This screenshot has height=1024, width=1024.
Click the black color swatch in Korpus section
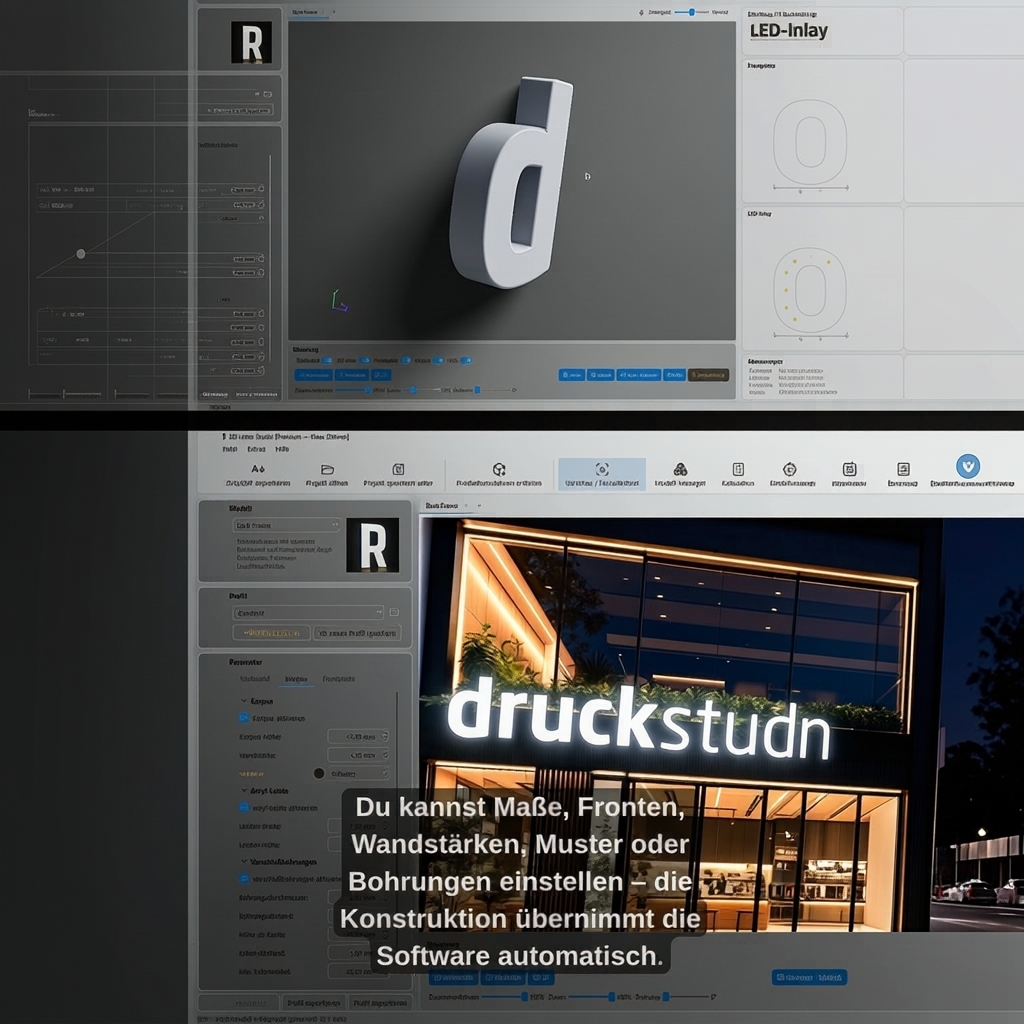pos(319,773)
